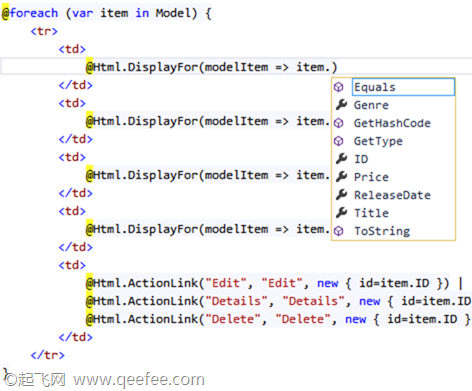472x391 pixels.
Task: Place cursor in first Html.DisplayFor line
Action: 211,67
